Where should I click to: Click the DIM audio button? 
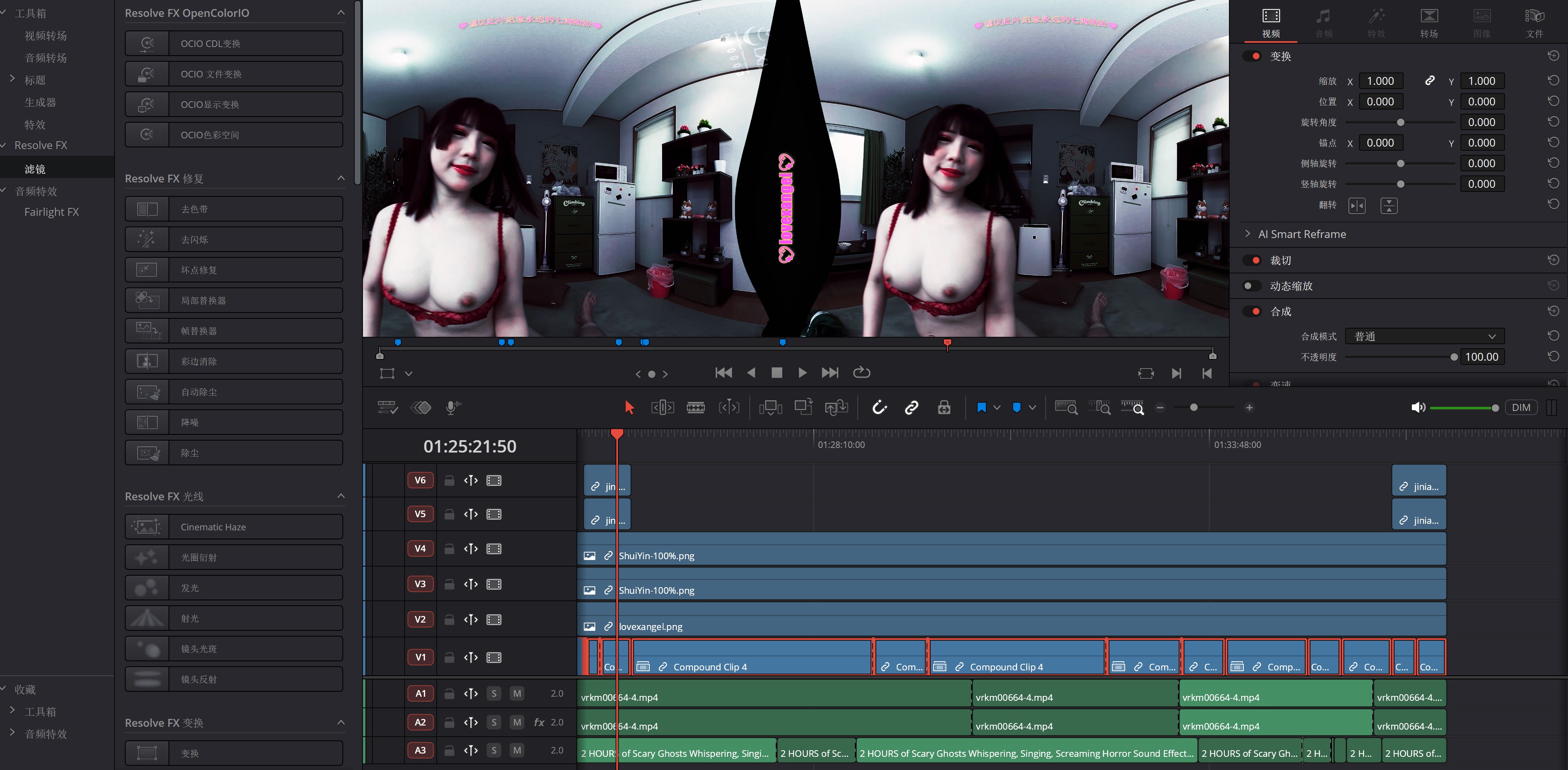coord(1521,408)
